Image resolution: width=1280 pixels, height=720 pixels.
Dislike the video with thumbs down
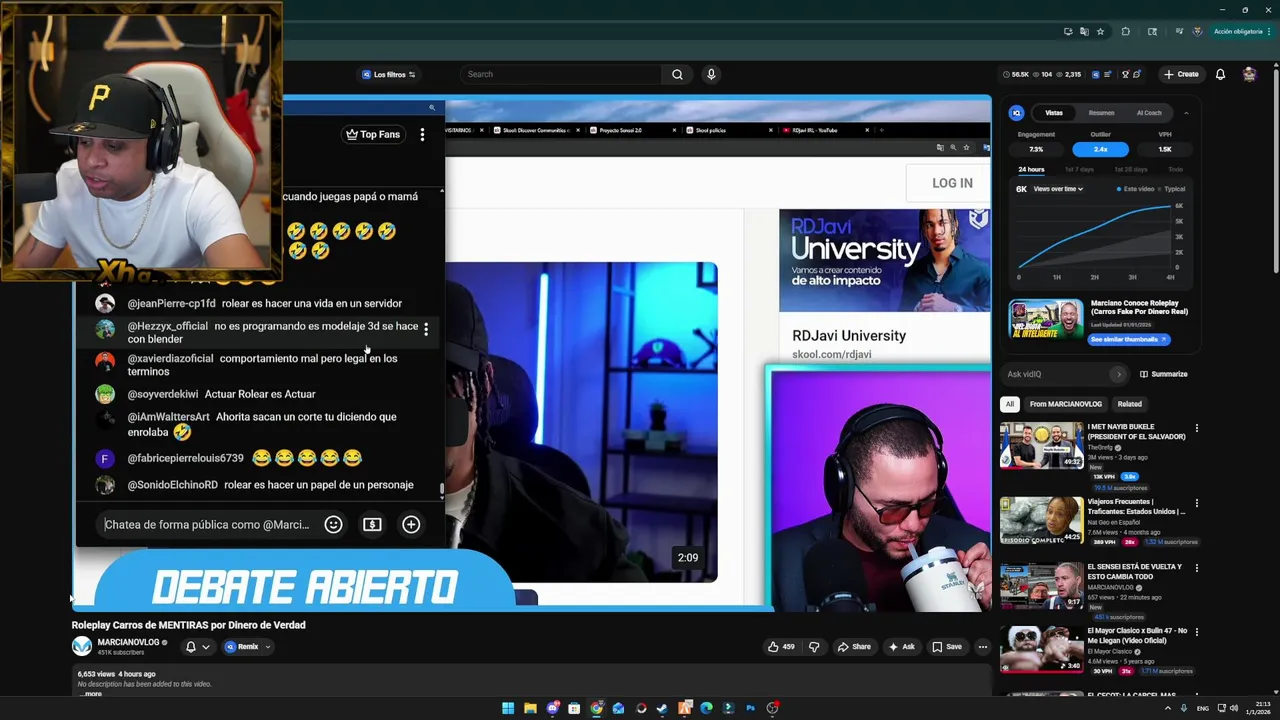pos(814,647)
